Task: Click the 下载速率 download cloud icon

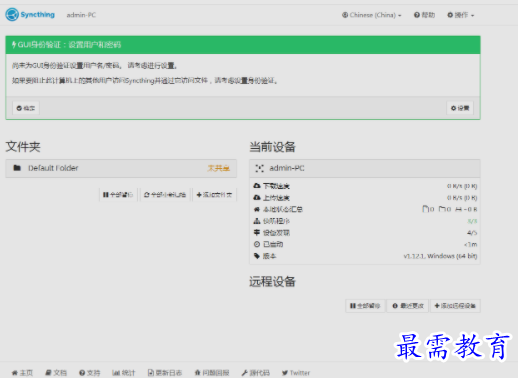Action: pyautogui.click(x=257, y=186)
